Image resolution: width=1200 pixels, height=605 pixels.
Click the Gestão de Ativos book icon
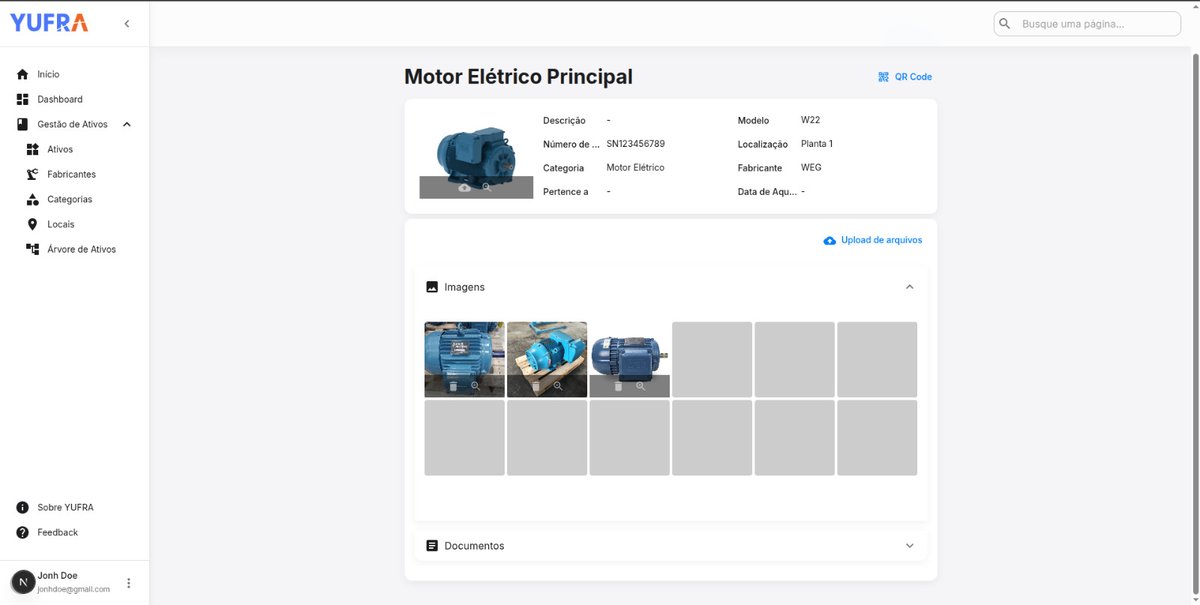click(22, 124)
